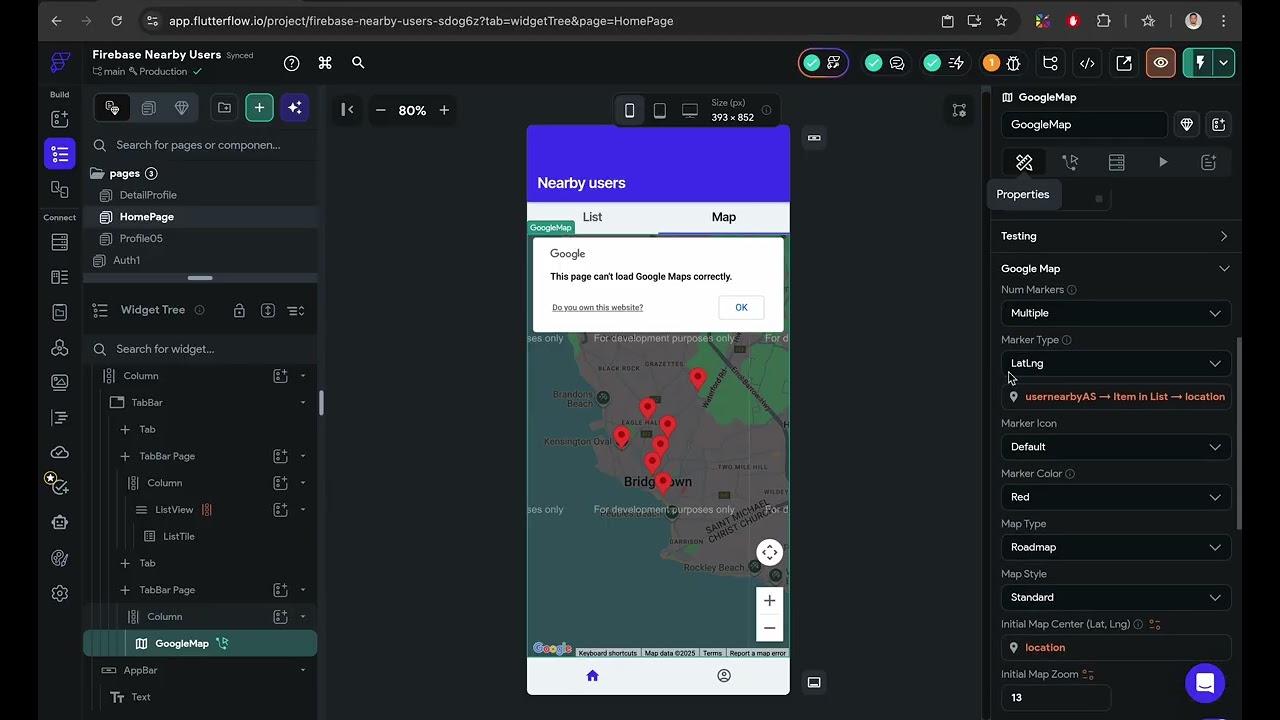This screenshot has width=1280, height=720.
Task: Open the Storyboard icon in left sidebar
Action: 60,189
